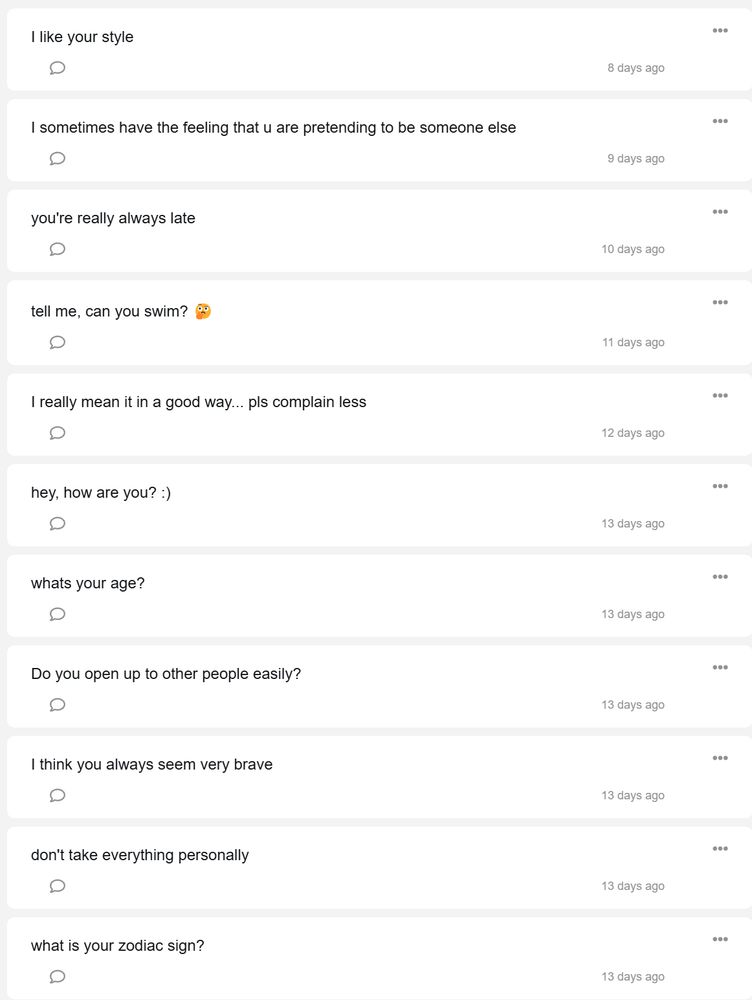The width and height of the screenshot is (752, 1000).
Task: Click the '8 days ago' timestamp
Action: point(636,68)
